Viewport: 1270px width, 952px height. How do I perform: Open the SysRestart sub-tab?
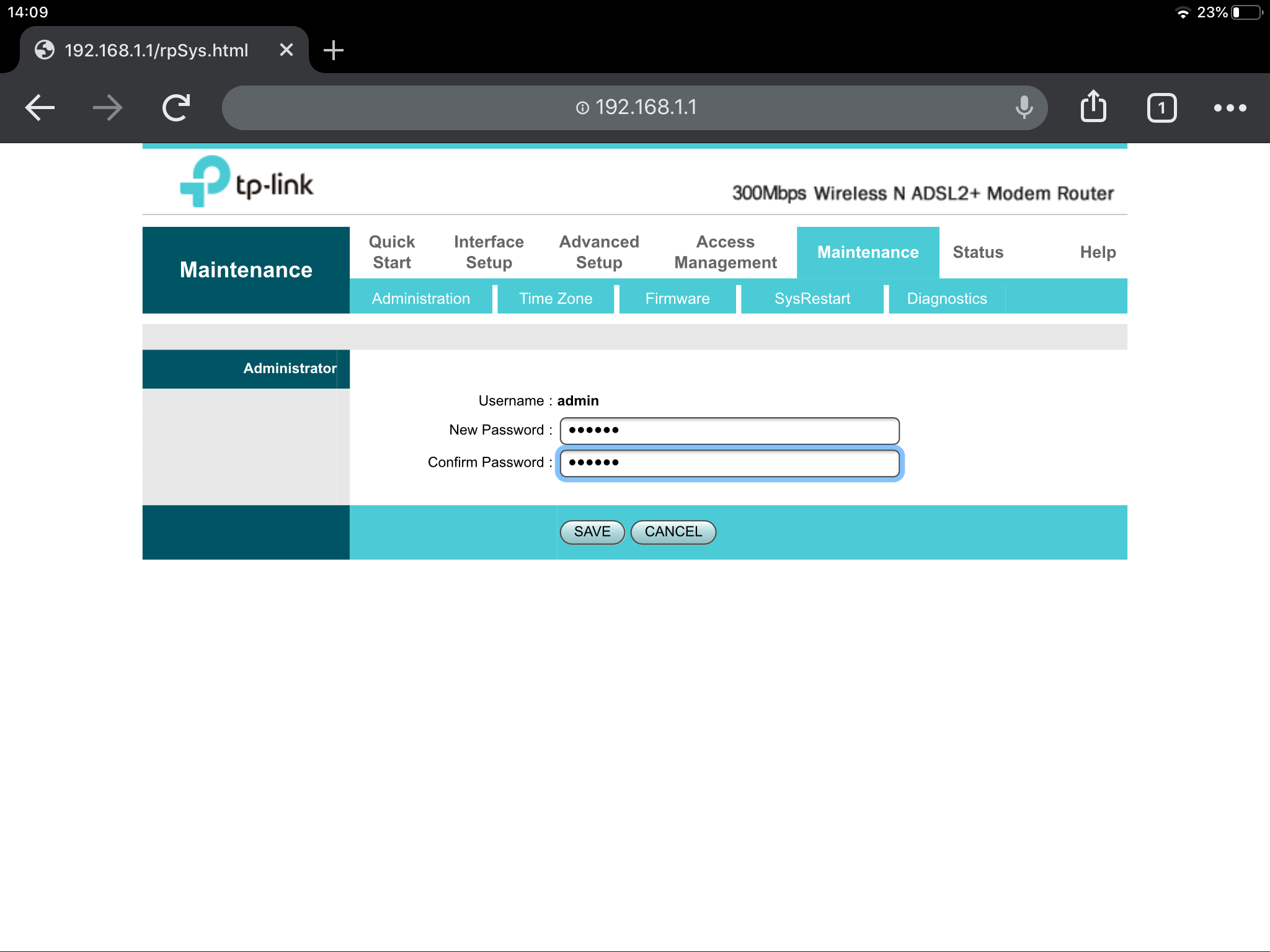(813, 298)
